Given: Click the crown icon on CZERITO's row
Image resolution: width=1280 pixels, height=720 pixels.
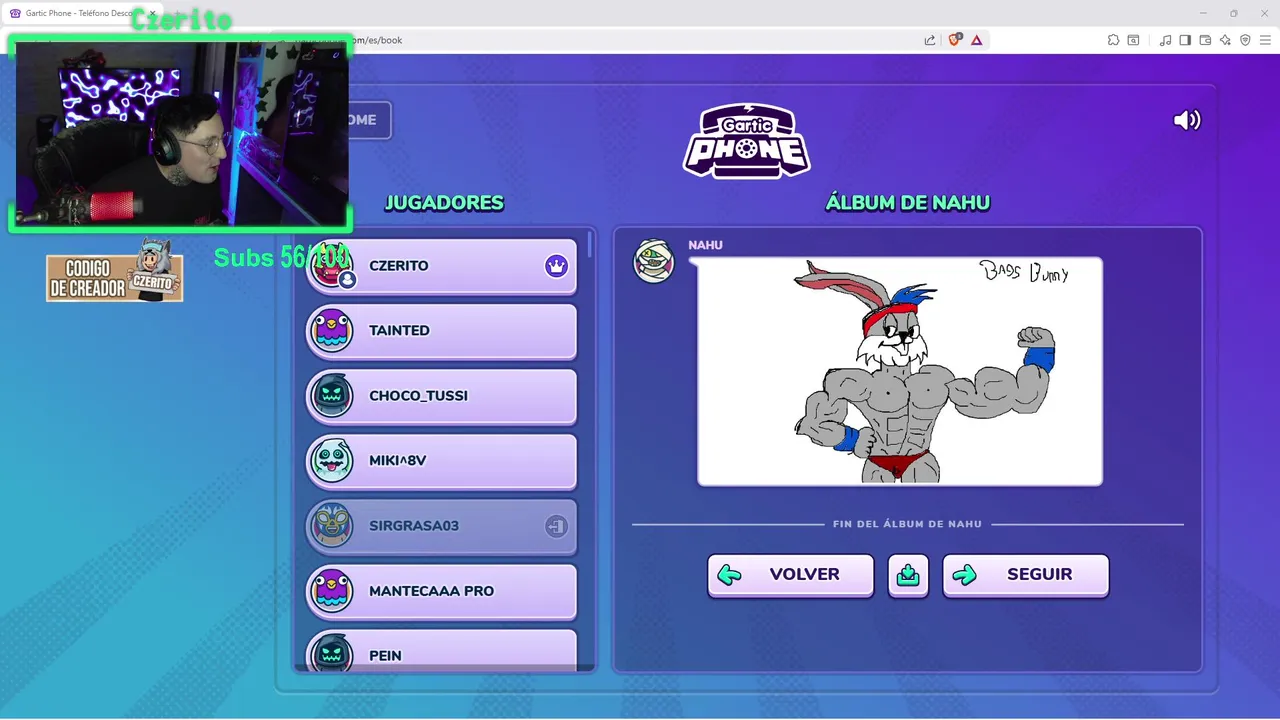Looking at the screenshot, I should pos(556,266).
